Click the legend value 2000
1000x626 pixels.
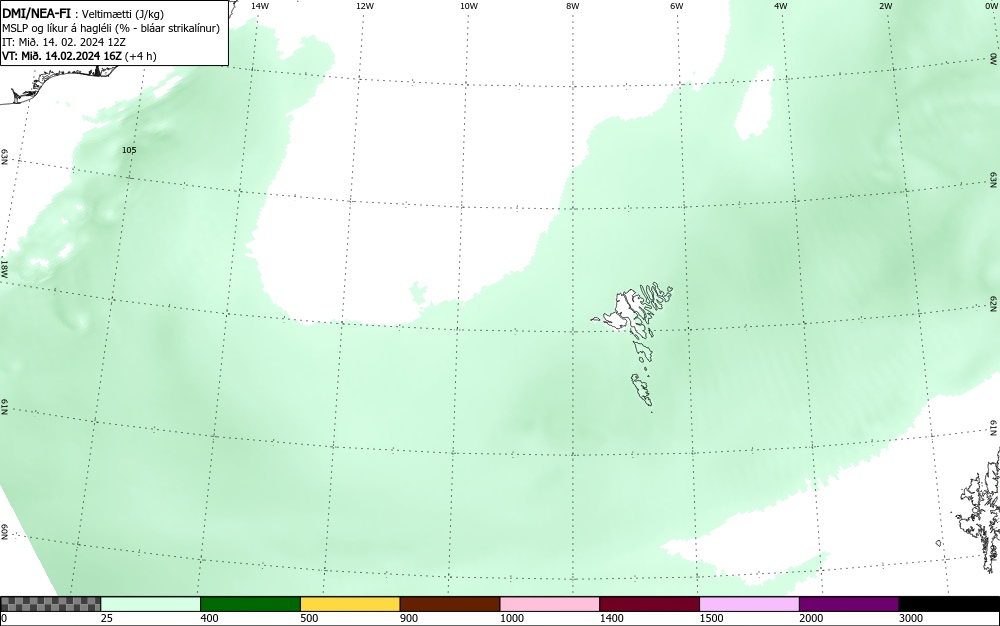pos(811,618)
